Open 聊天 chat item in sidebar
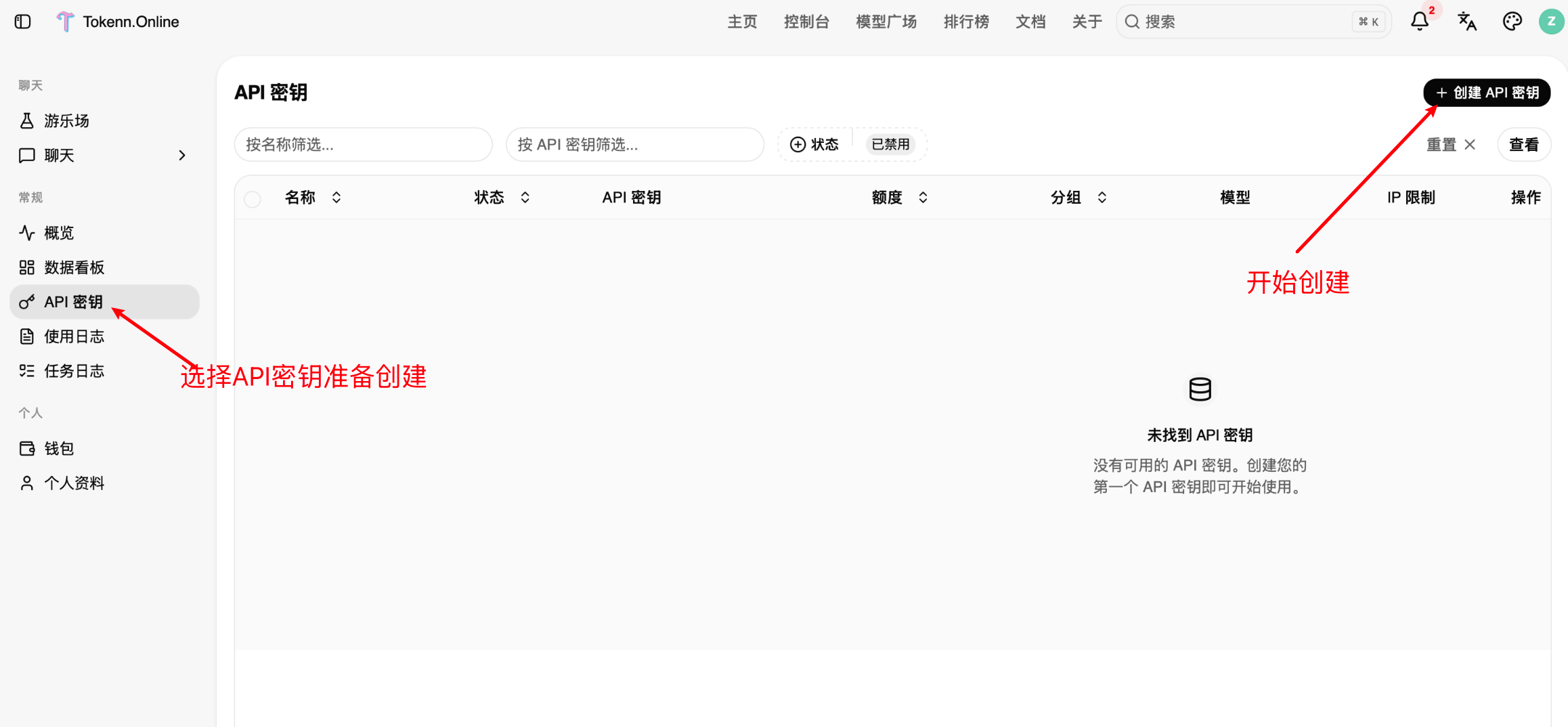Screen dimensions: 1568x727 (x=104, y=155)
